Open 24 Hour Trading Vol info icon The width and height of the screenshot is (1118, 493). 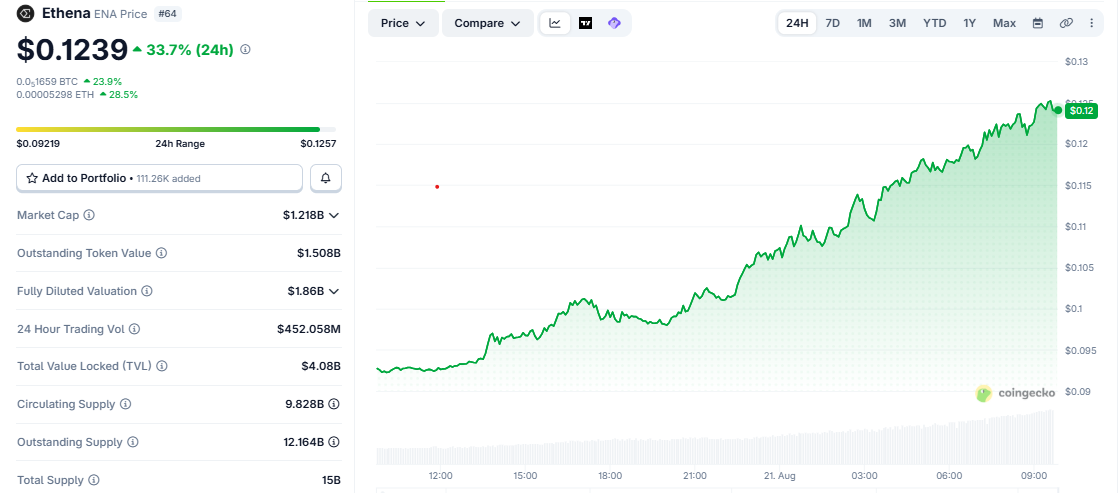(135, 330)
